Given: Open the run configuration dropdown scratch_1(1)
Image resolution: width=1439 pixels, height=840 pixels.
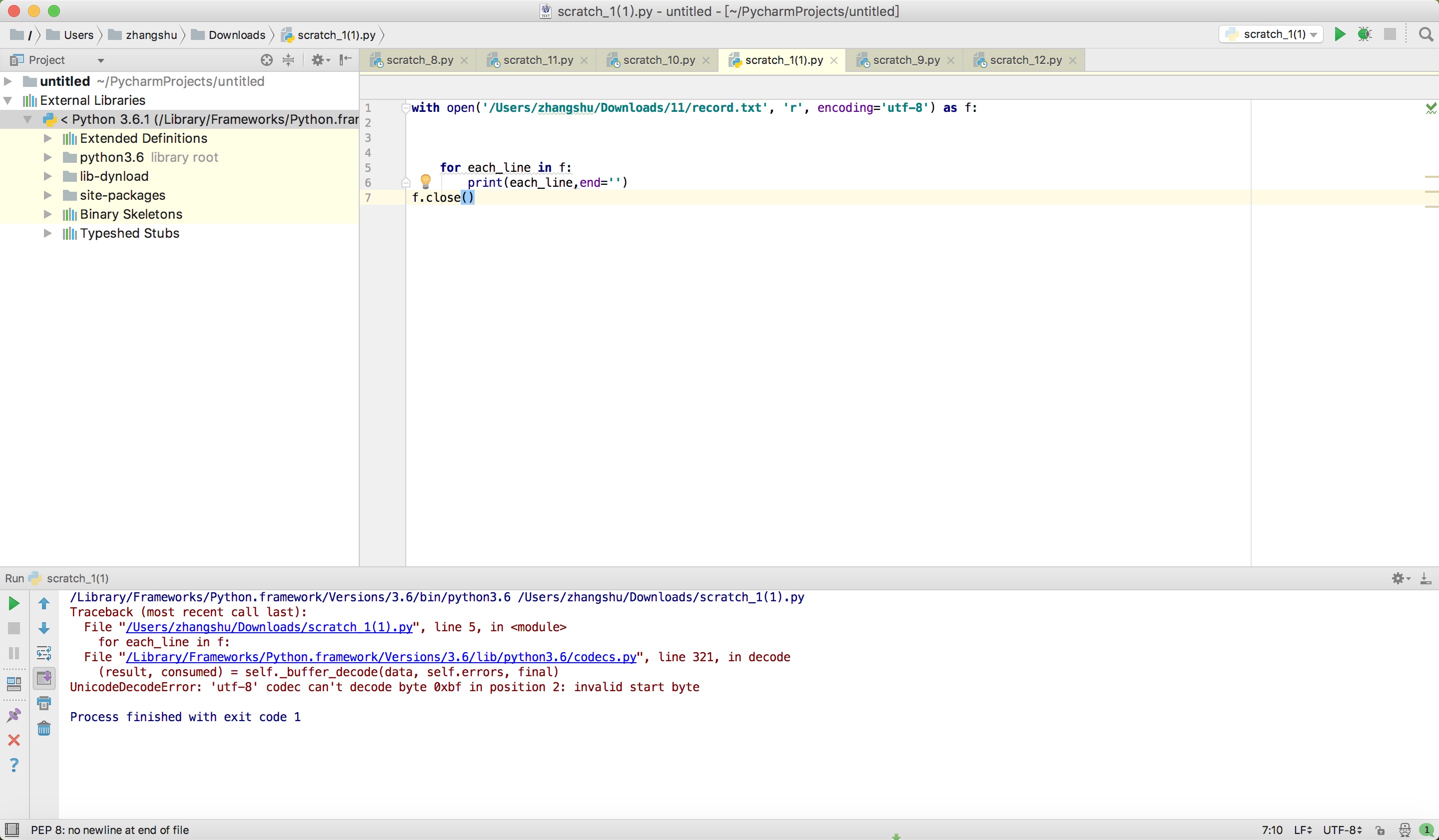Looking at the screenshot, I should click(x=1271, y=34).
